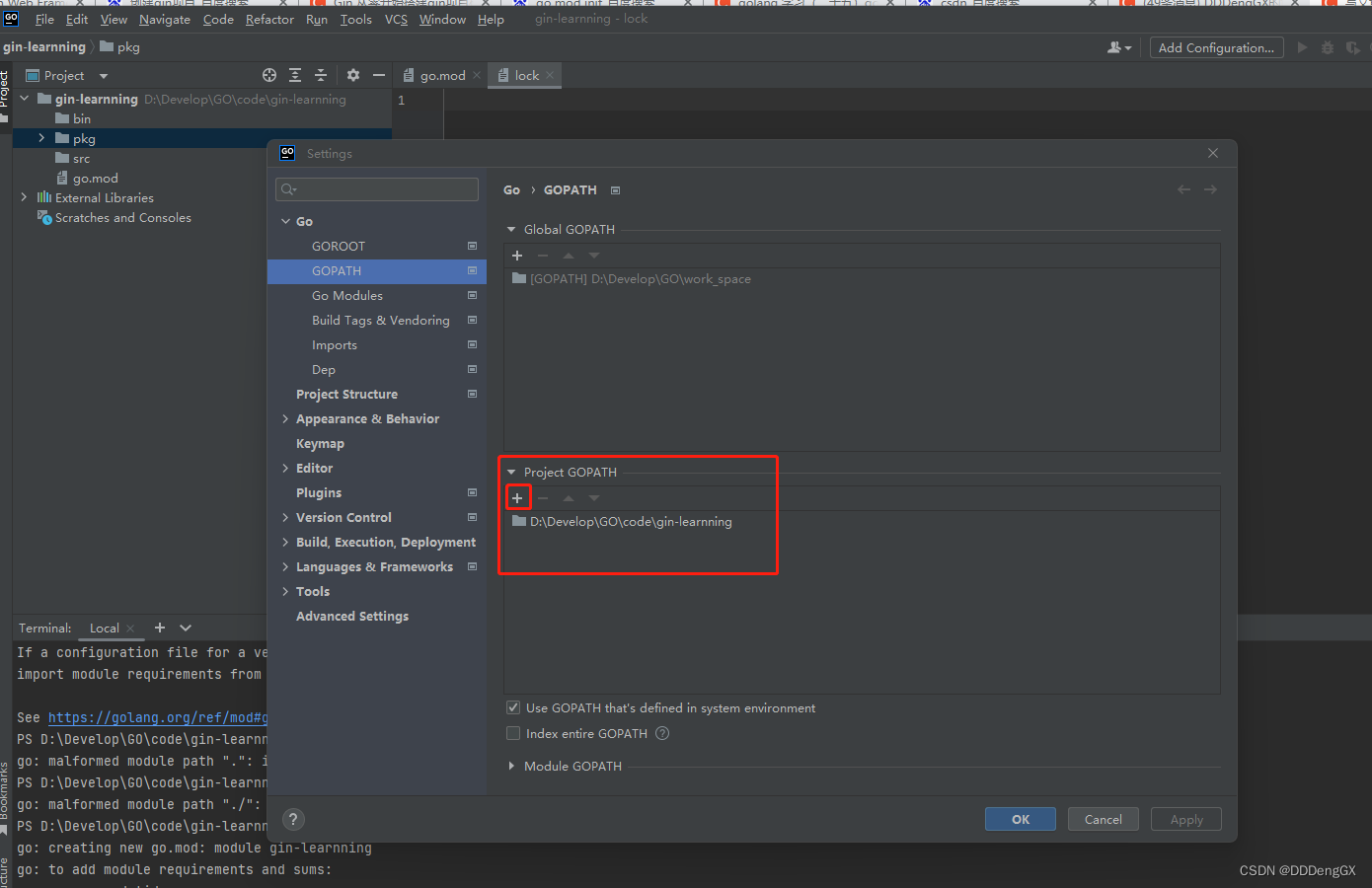This screenshot has width=1372, height=888.
Task: Collapse the Go settings category
Action: coord(285,222)
